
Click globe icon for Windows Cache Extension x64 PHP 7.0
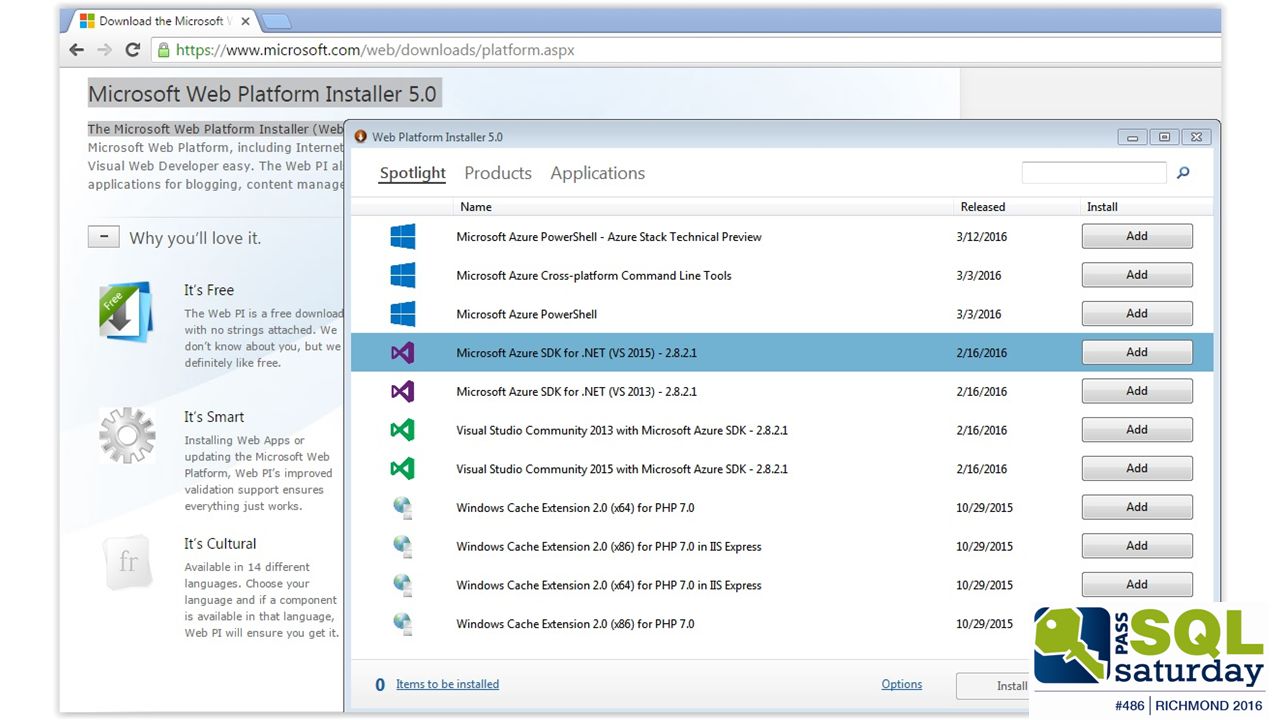[x=403, y=507]
